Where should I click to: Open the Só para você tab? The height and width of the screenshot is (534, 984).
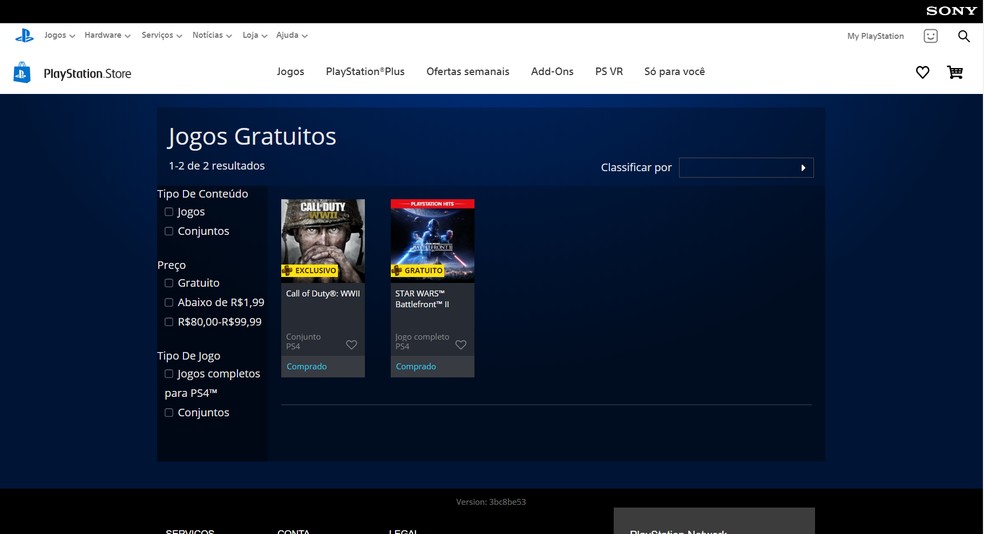click(675, 72)
